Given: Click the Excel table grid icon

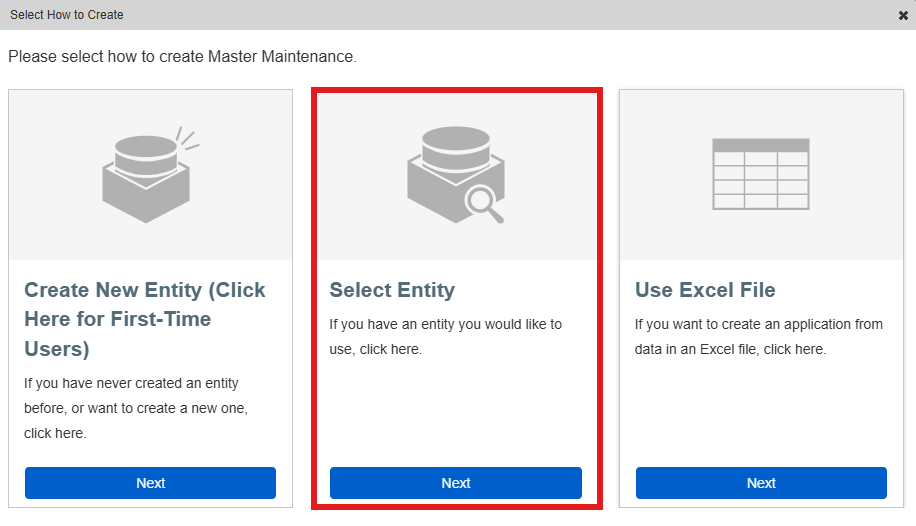Looking at the screenshot, I should (761, 174).
